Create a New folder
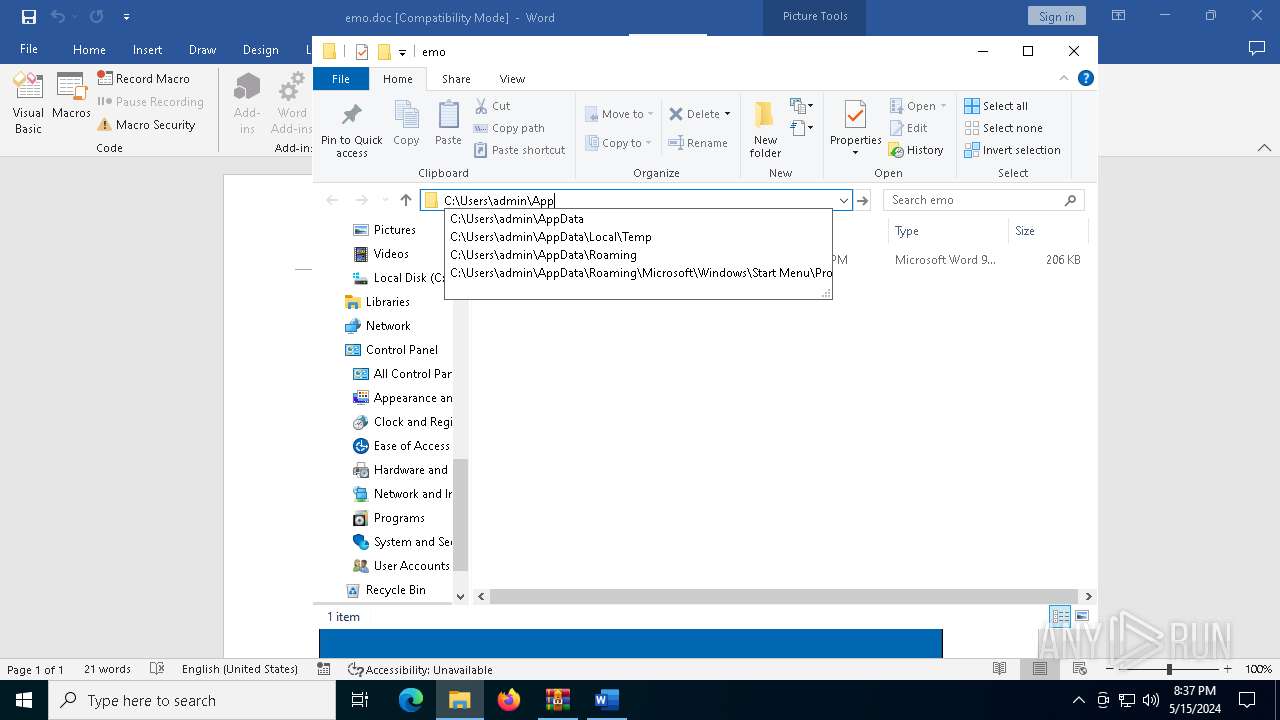The width and height of the screenshot is (1280, 720). click(x=765, y=129)
